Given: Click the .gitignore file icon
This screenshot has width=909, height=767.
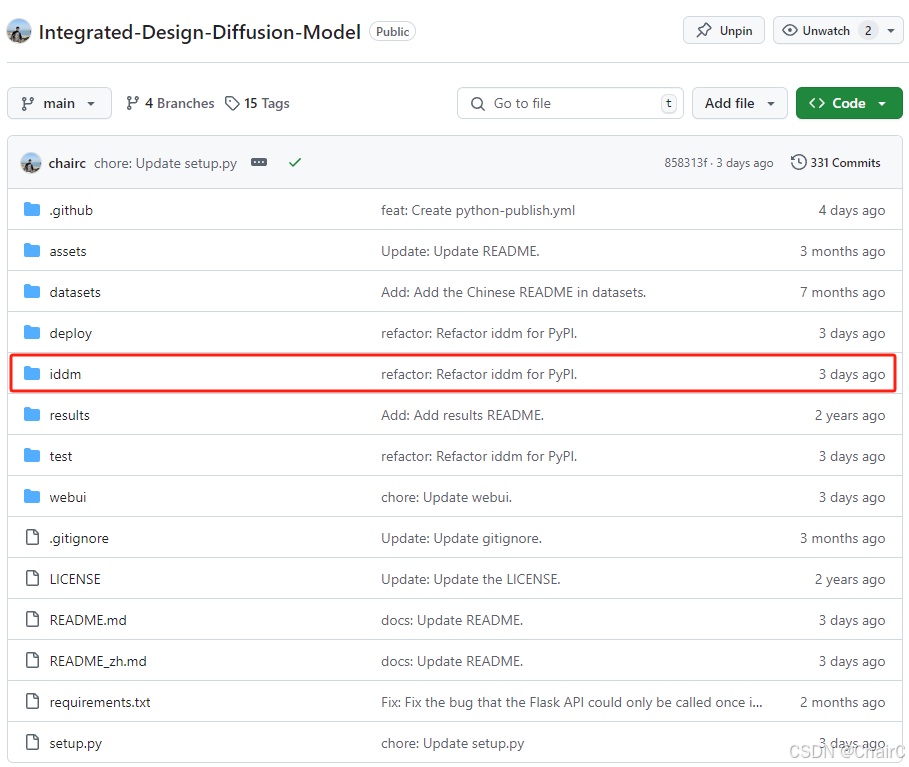Looking at the screenshot, I should point(32,537).
